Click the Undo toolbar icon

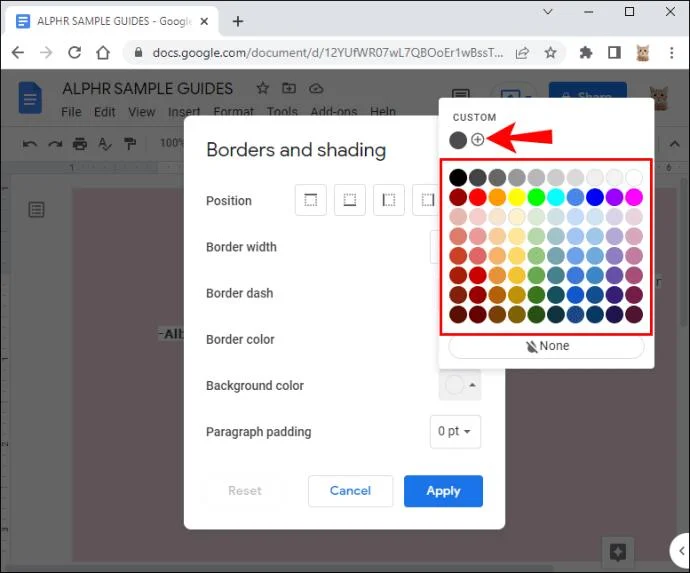(29, 144)
